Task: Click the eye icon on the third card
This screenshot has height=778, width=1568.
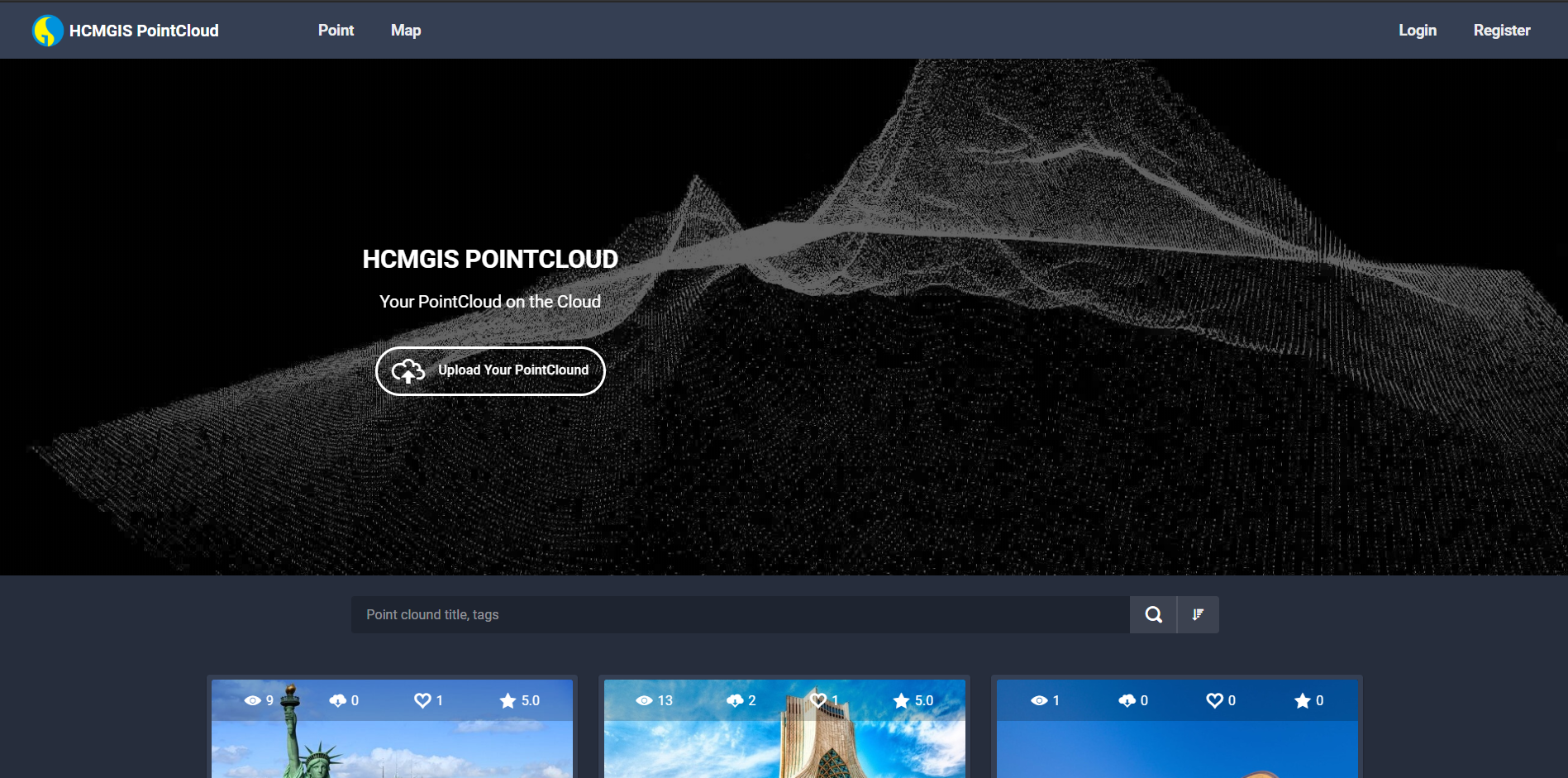Action: tap(1039, 700)
